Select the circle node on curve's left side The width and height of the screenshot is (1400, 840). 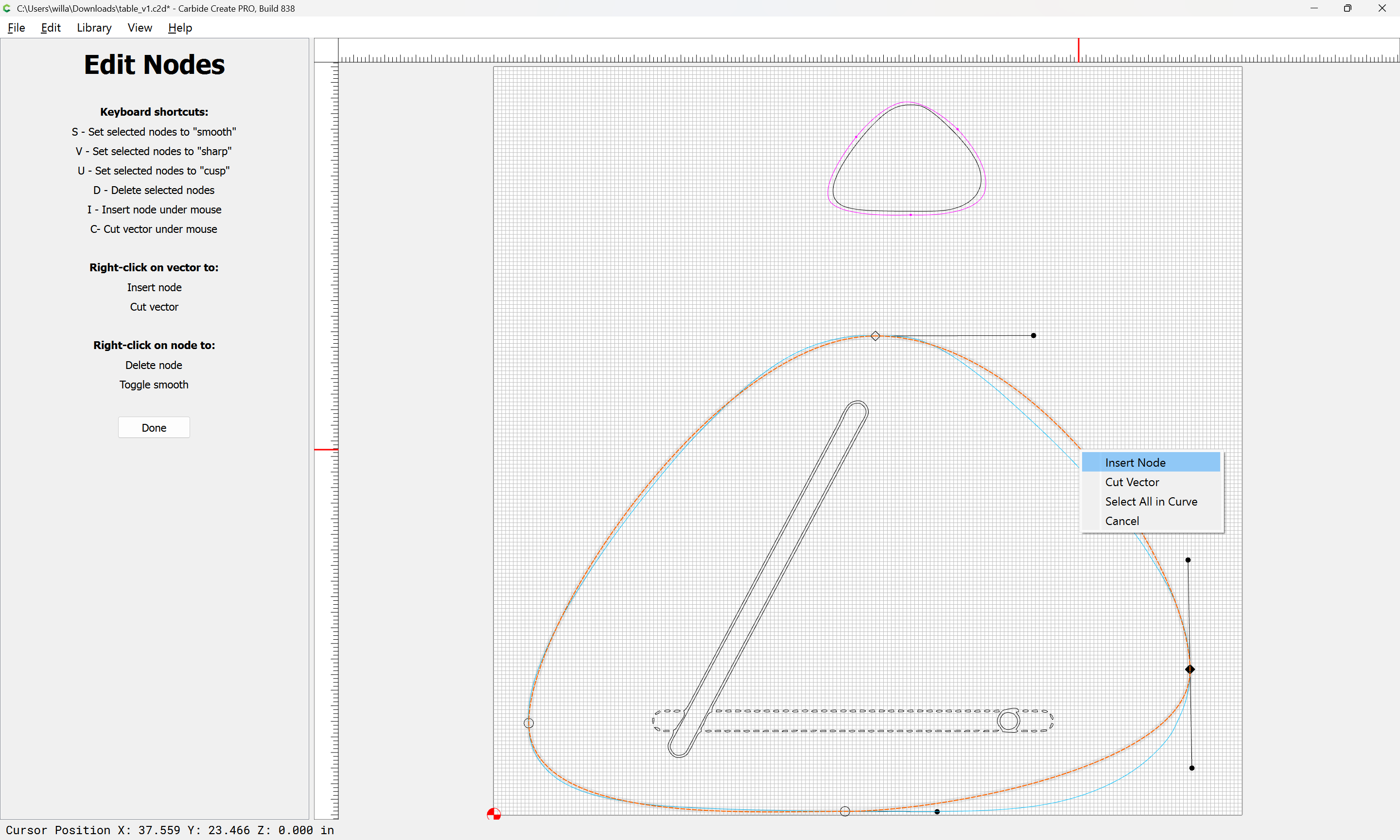[528, 723]
